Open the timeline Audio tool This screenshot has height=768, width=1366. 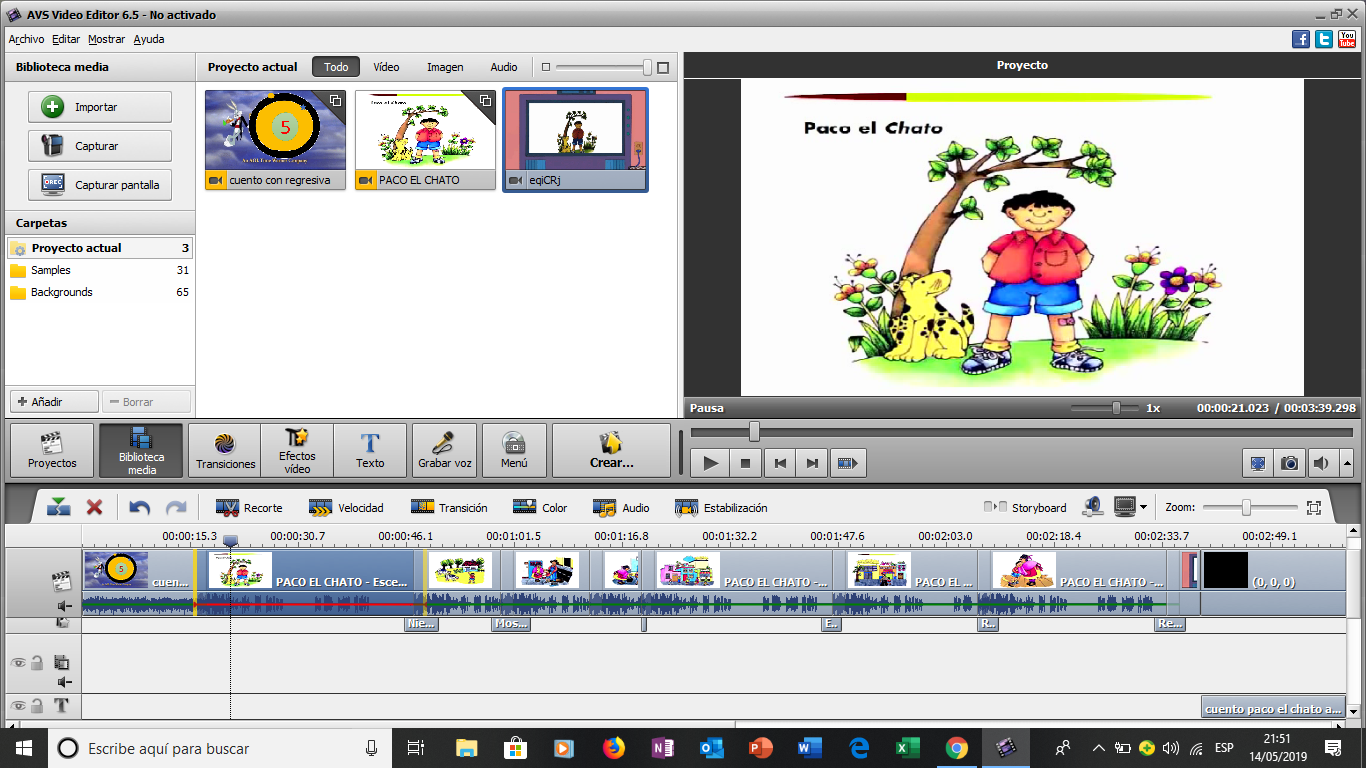[x=621, y=507]
